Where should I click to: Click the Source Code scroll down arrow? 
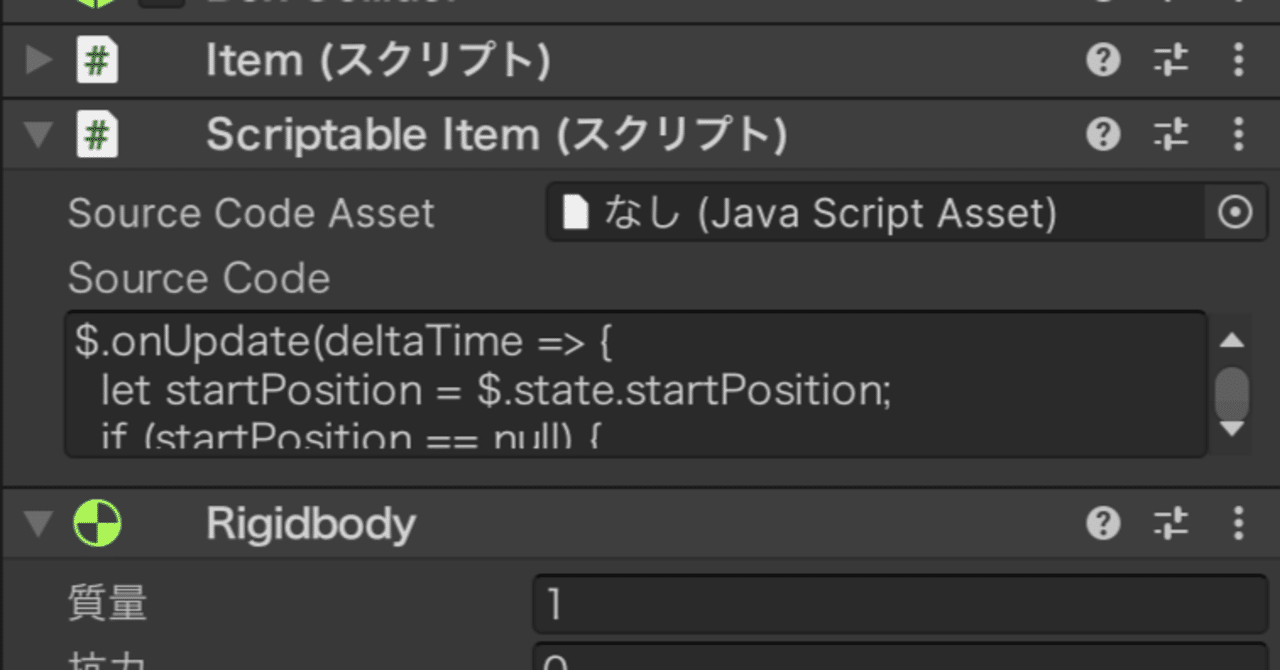1232,428
